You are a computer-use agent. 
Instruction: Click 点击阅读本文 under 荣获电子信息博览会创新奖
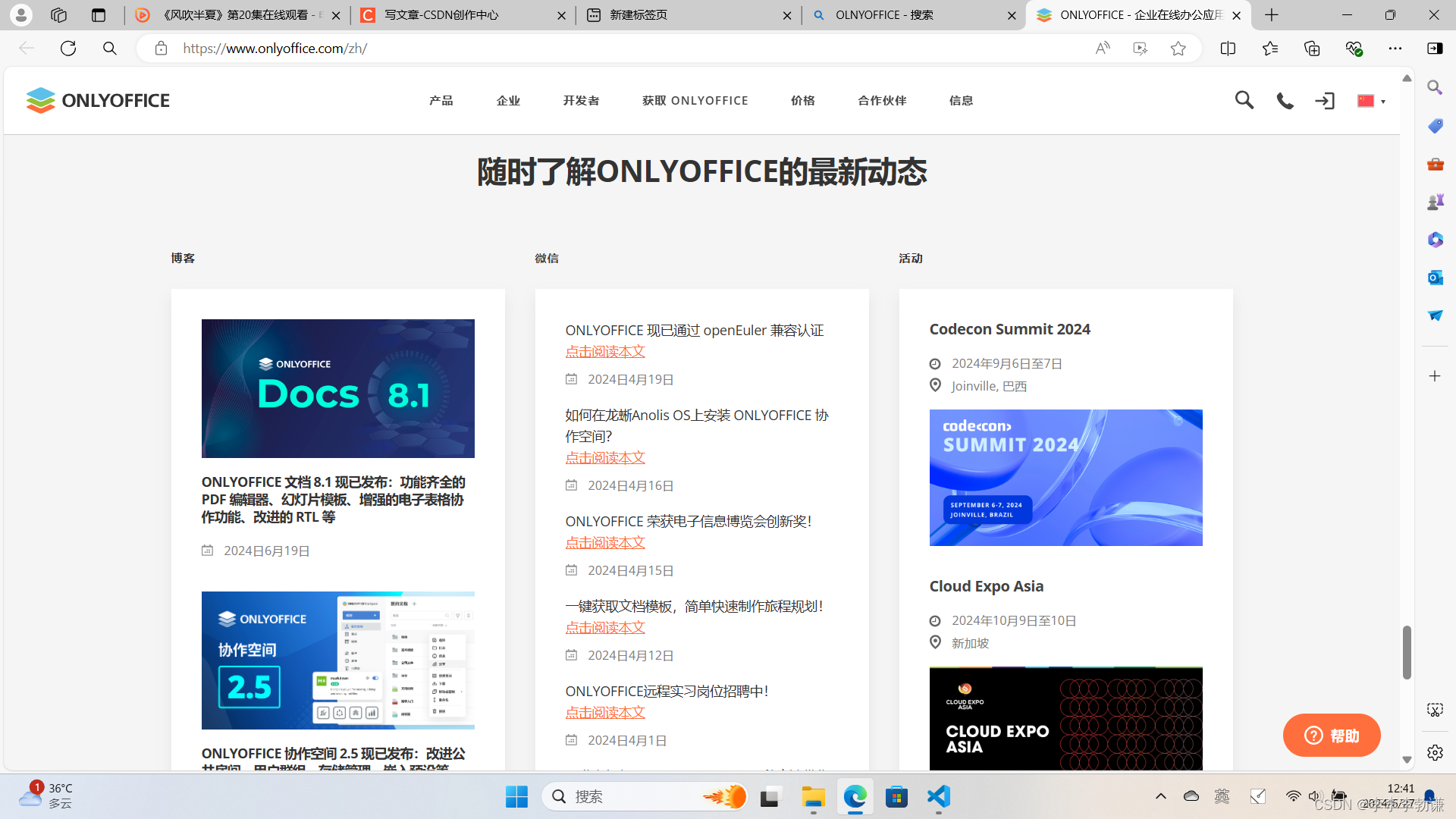click(605, 543)
